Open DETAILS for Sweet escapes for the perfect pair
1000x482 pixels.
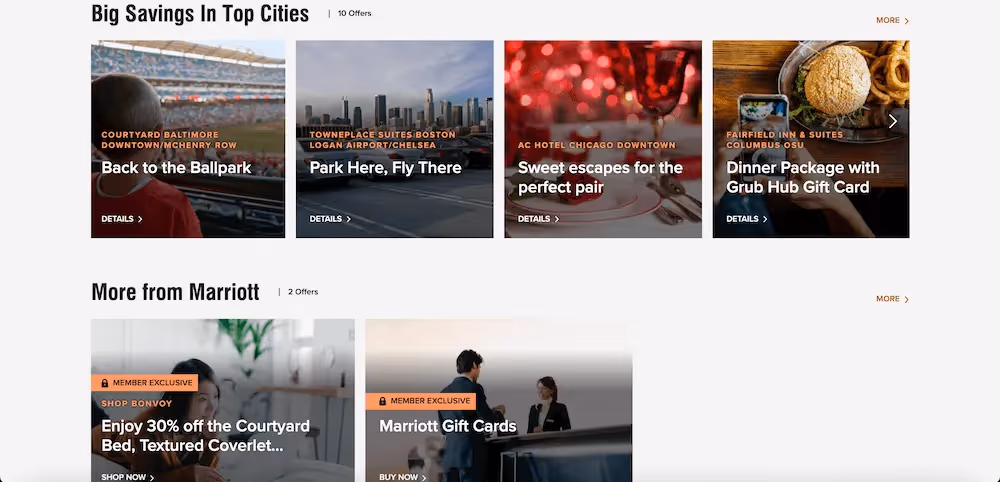coord(538,219)
